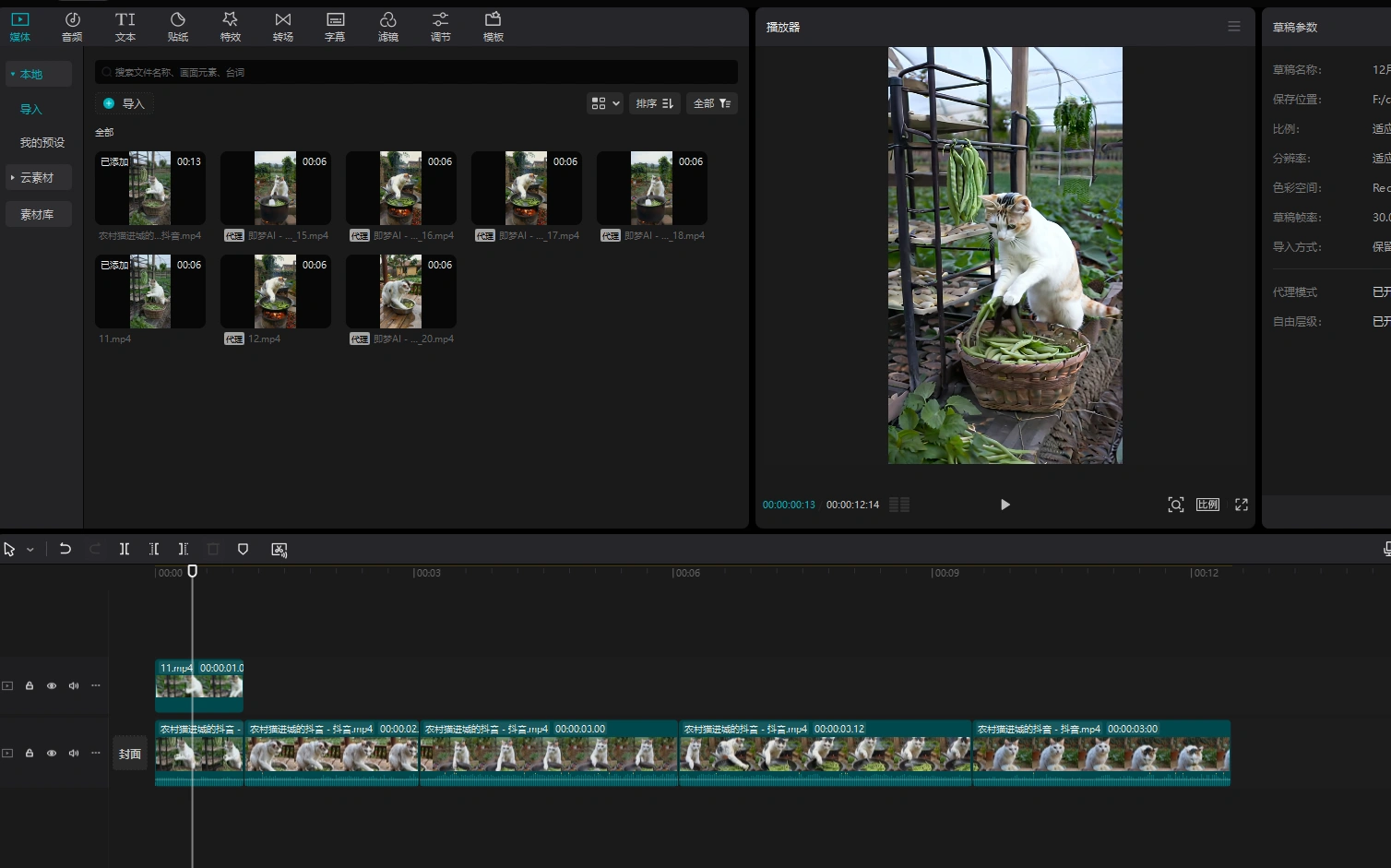The image size is (1391, 868).
Task: Open the 全部 filter menu
Action: pyautogui.click(x=712, y=103)
